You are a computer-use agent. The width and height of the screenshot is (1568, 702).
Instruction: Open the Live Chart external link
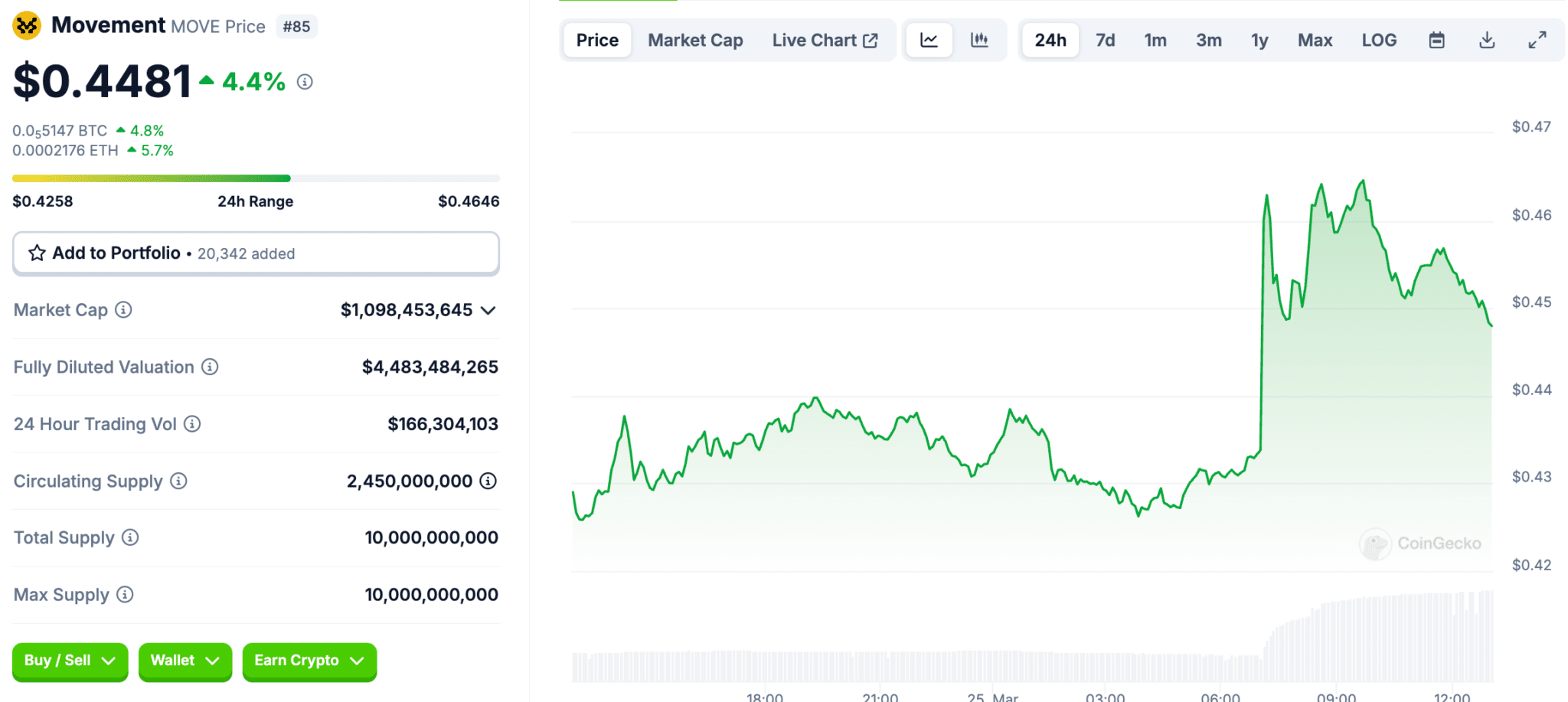[x=825, y=40]
